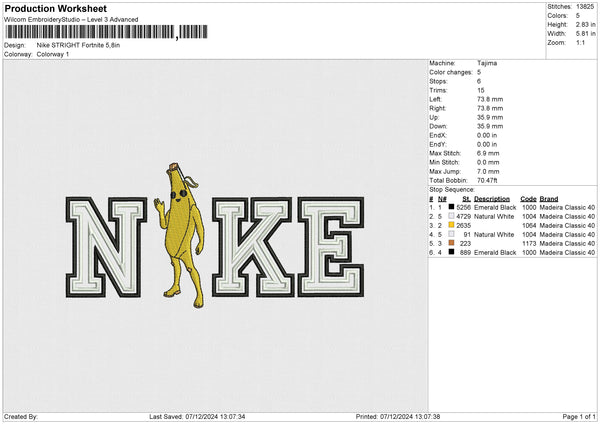Click 'Natural White' description in row 4
The width and height of the screenshot is (600, 424).
coord(494,235)
